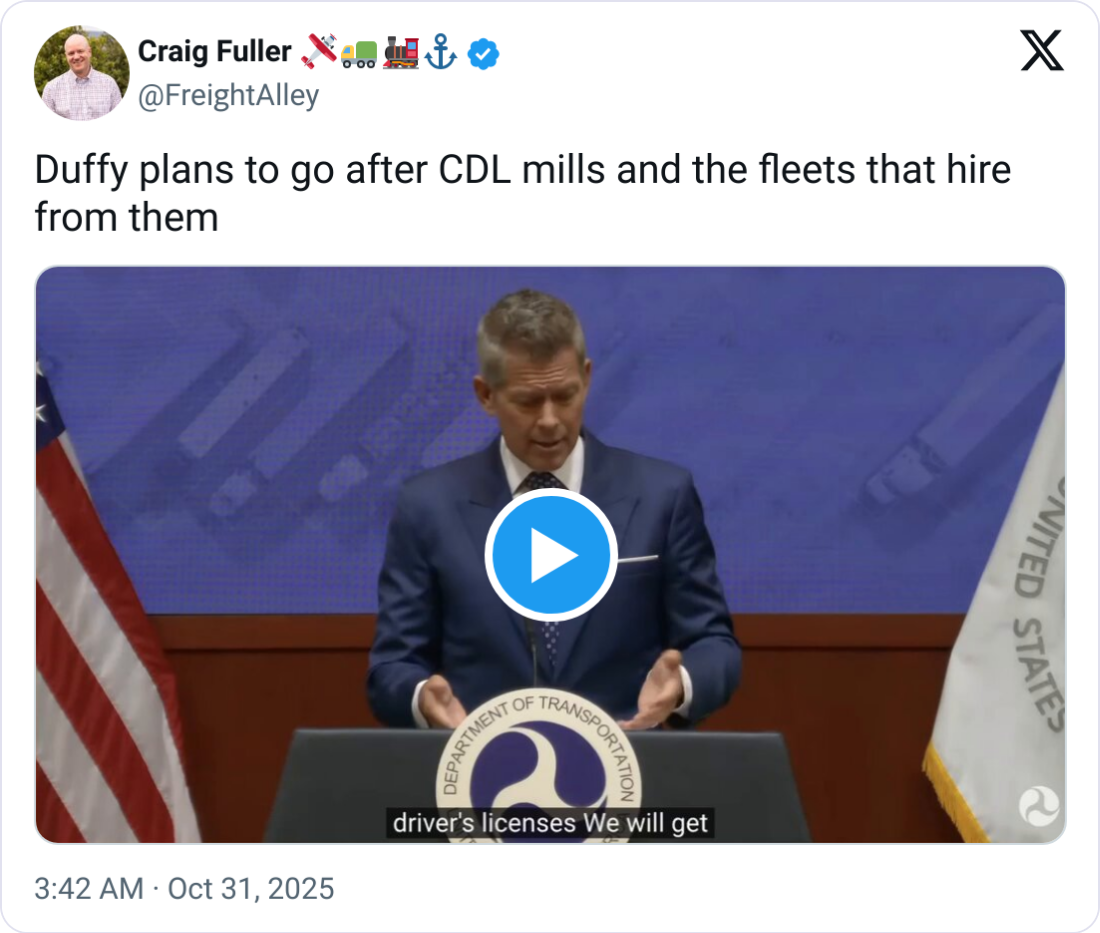Click the blue verified badge

click(x=484, y=53)
